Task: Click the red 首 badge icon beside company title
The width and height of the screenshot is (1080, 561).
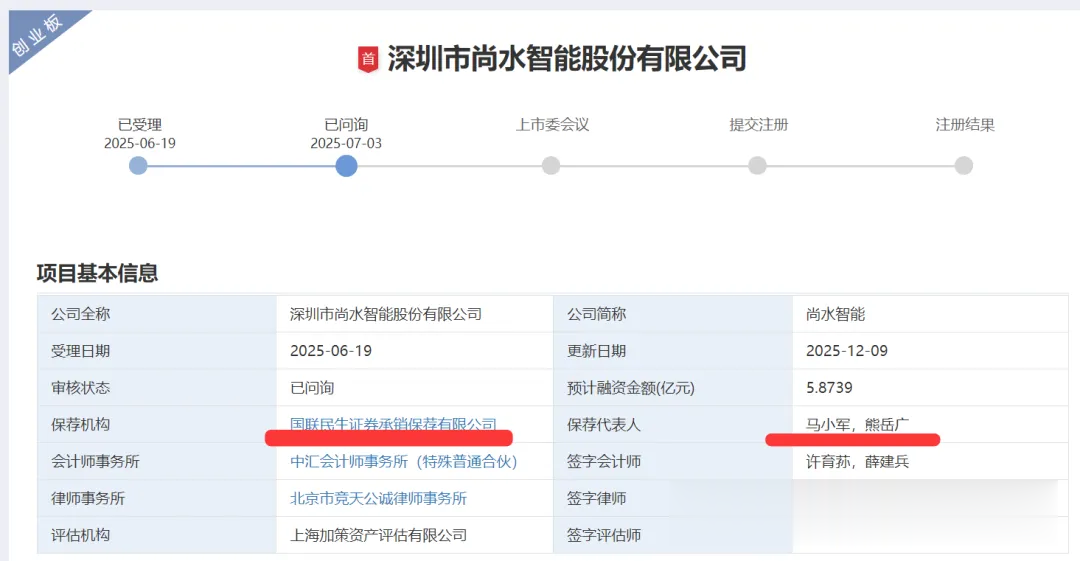Action: tap(368, 59)
